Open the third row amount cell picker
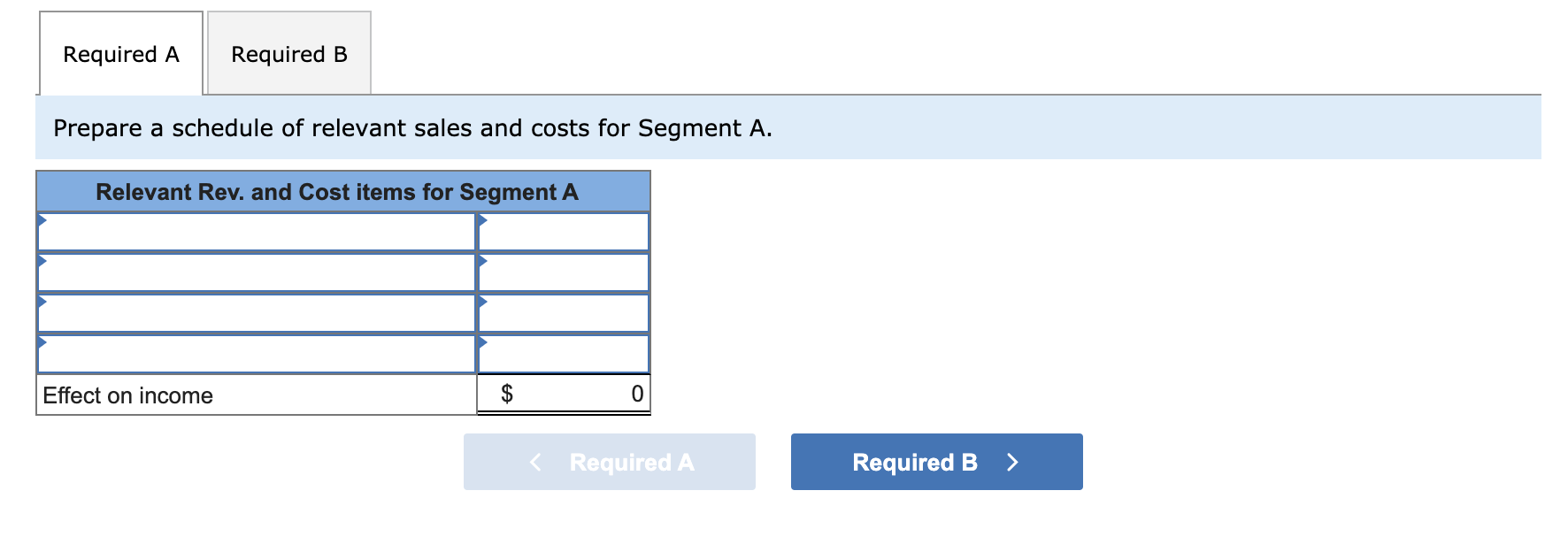Screen dimensions: 1568x552 tap(562, 313)
